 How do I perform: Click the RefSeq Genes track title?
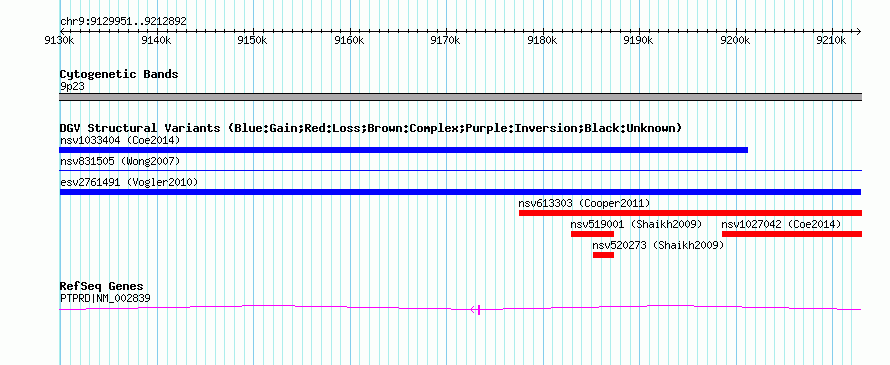[x=102, y=286]
